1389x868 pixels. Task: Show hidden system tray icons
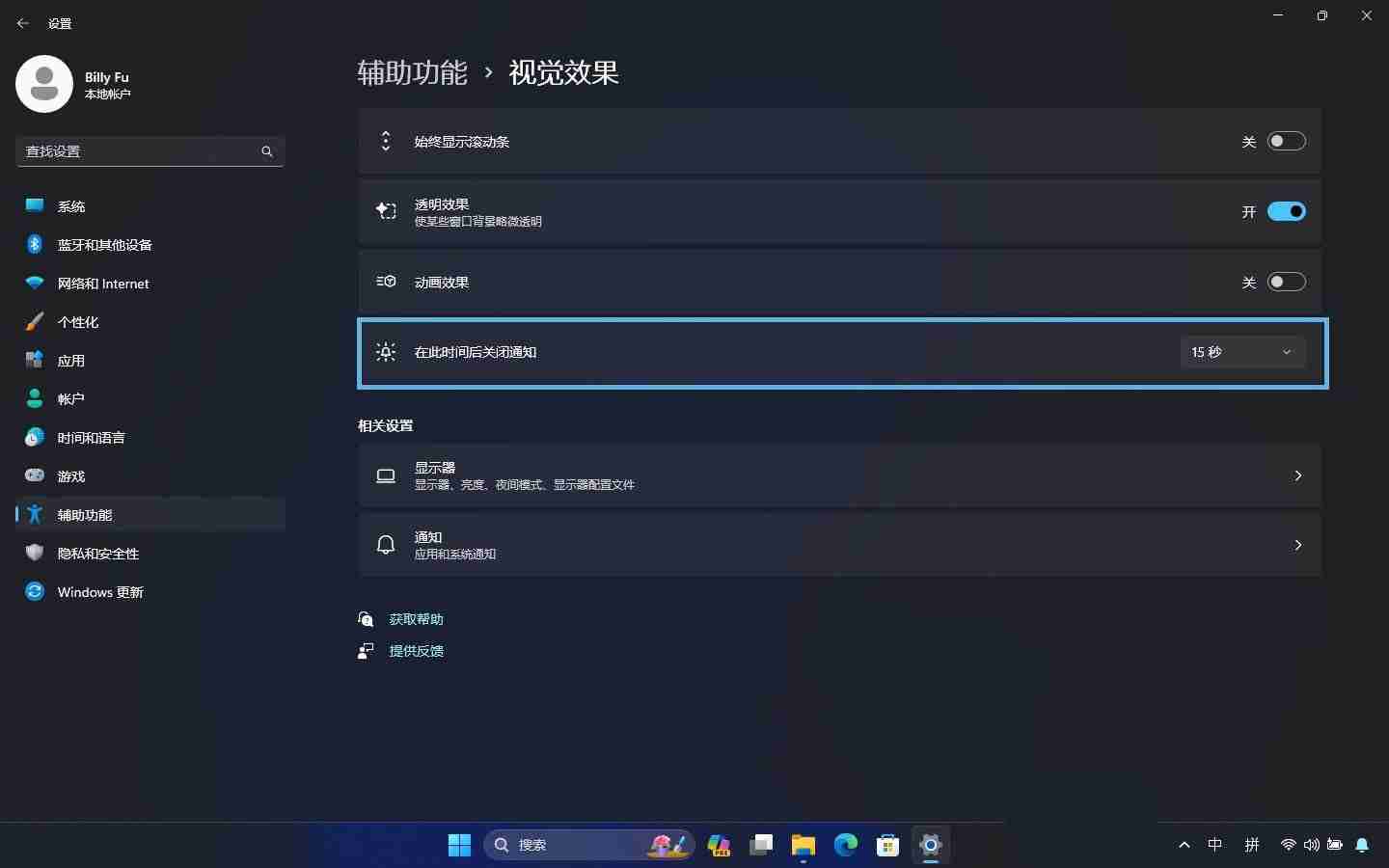[1184, 845]
